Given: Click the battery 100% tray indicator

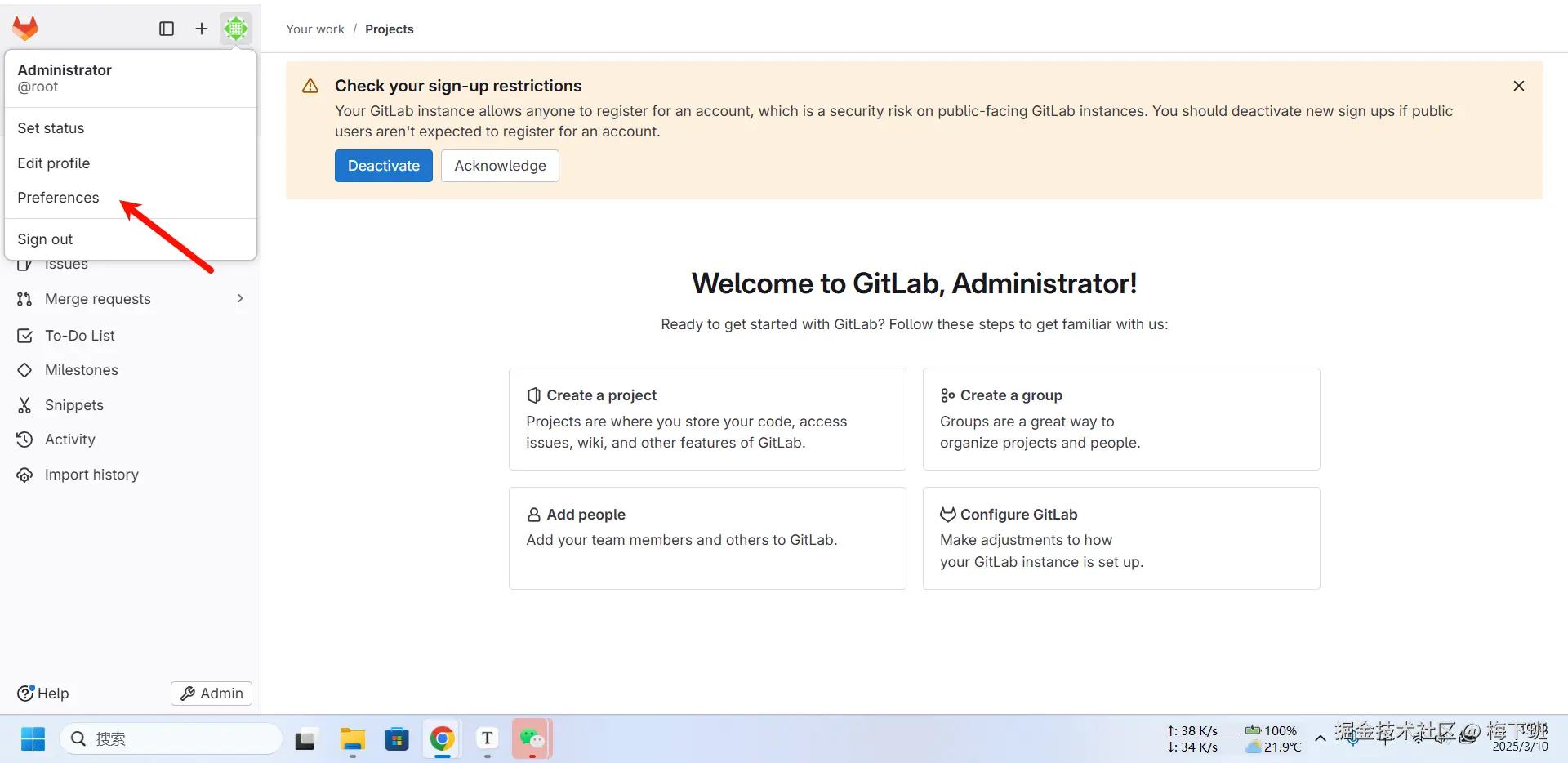Looking at the screenshot, I should [1272, 731].
